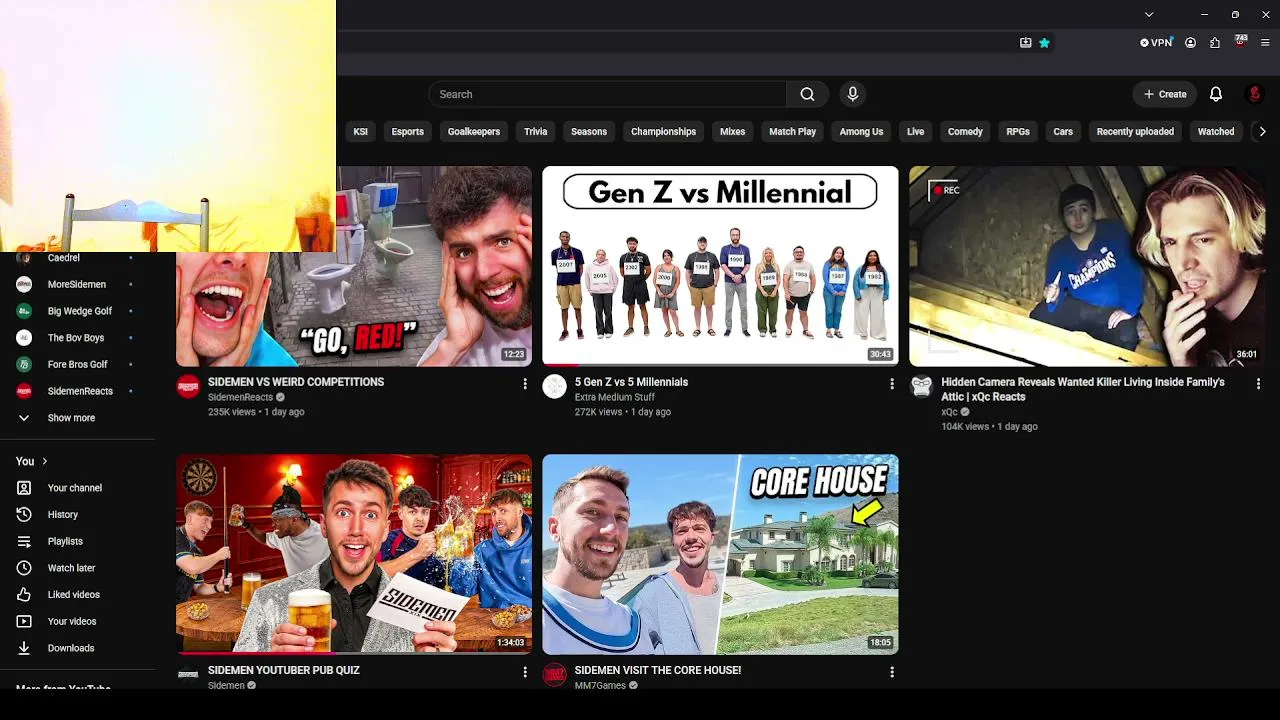Expand the You section chevron

44,461
